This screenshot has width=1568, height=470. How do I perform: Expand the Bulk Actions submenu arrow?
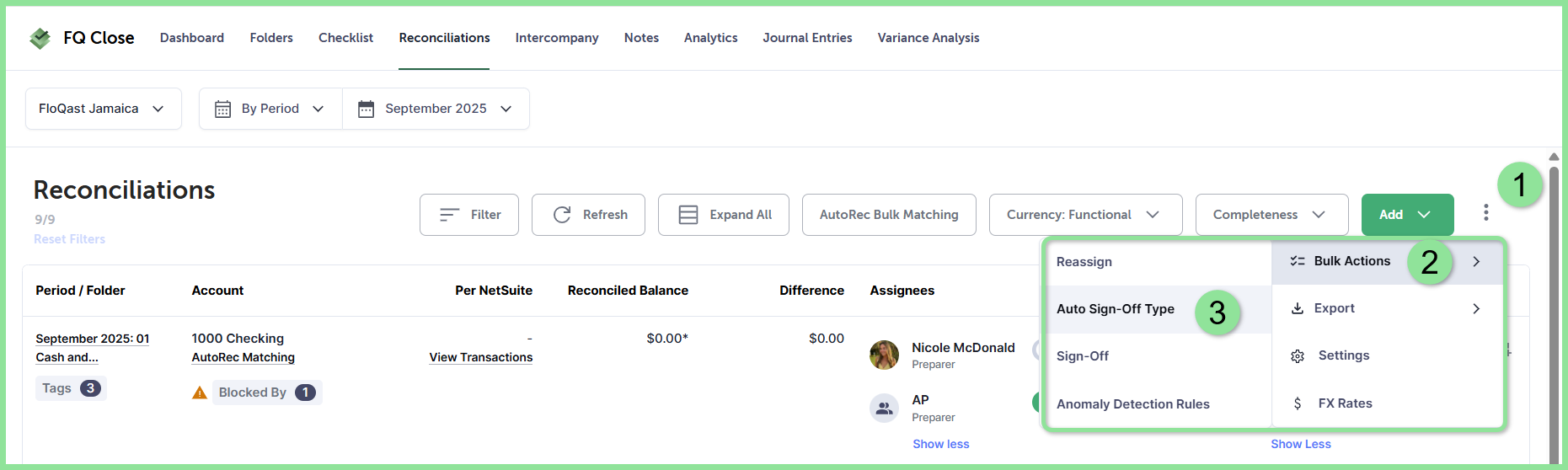1476,261
